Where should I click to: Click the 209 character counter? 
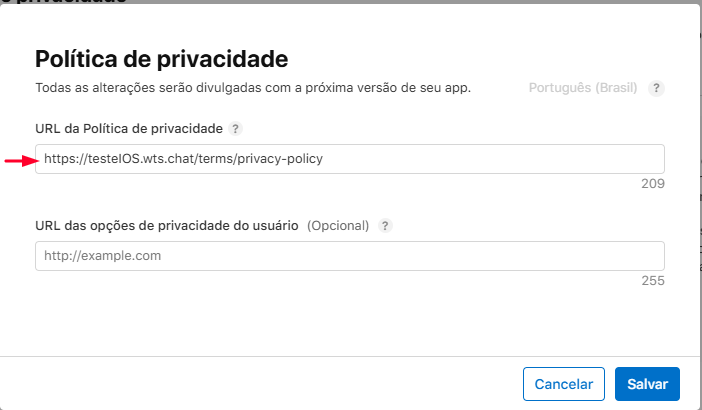point(653,184)
